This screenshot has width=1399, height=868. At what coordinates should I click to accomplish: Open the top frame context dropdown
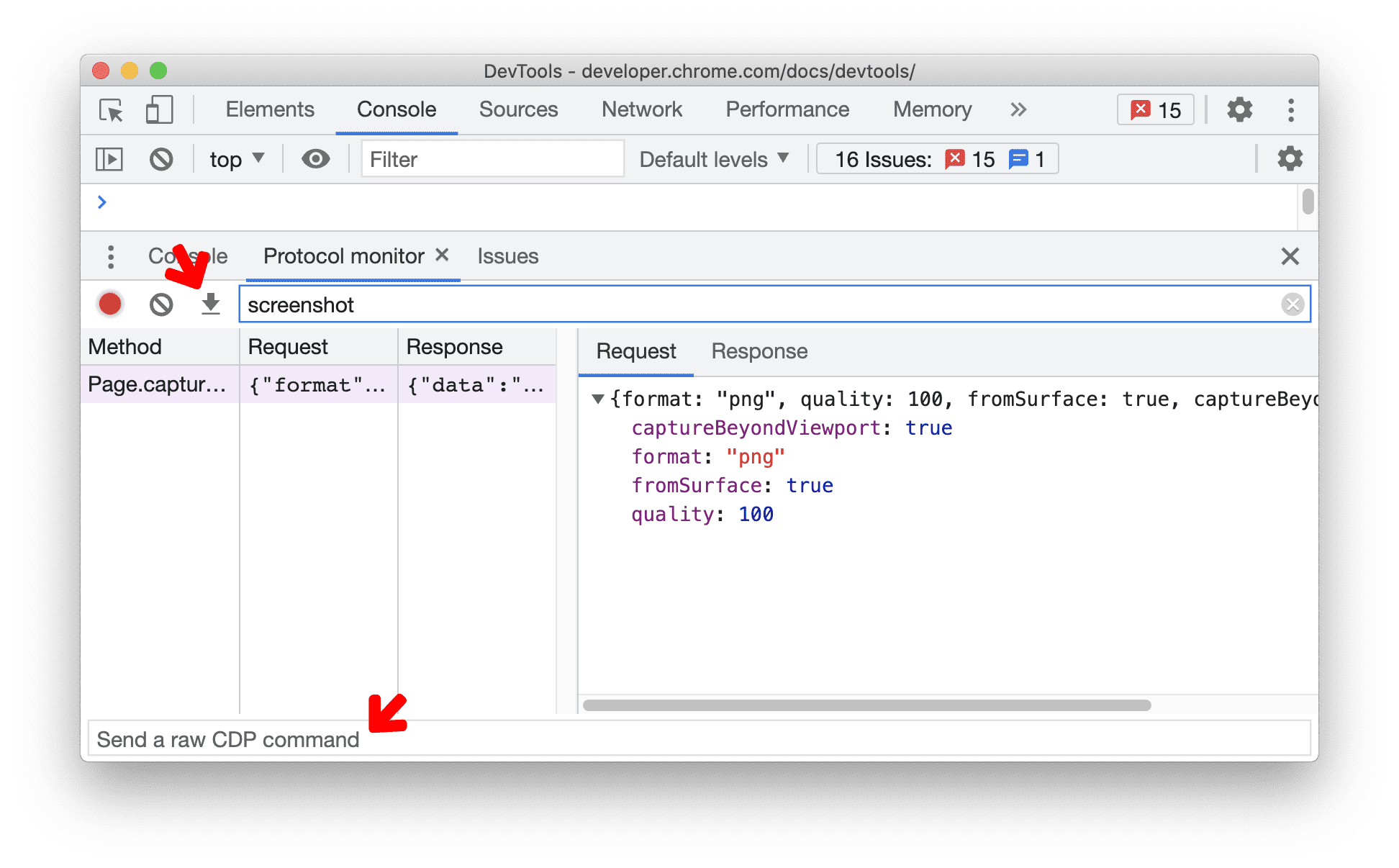click(237, 158)
